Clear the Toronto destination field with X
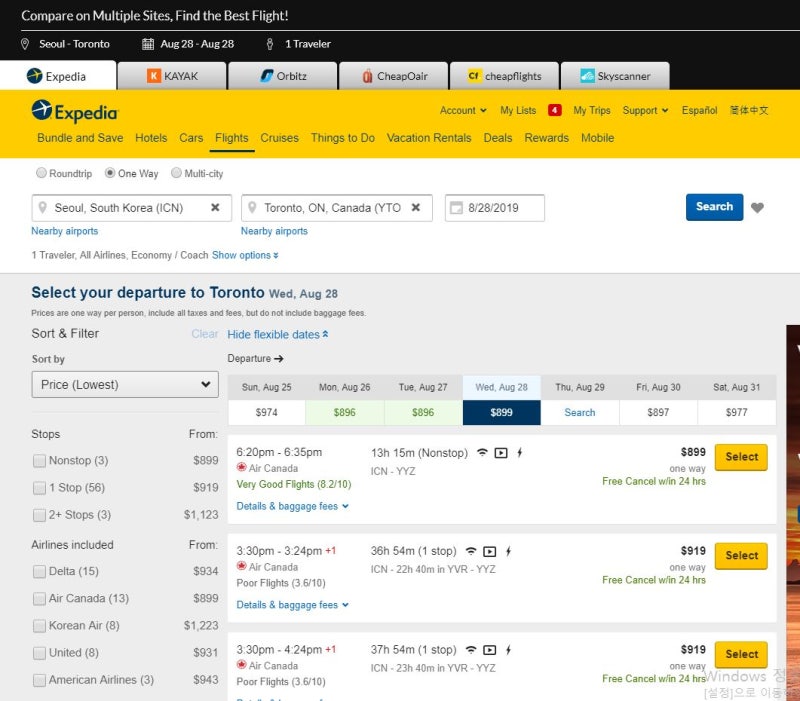The image size is (800, 701). (416, 208)
